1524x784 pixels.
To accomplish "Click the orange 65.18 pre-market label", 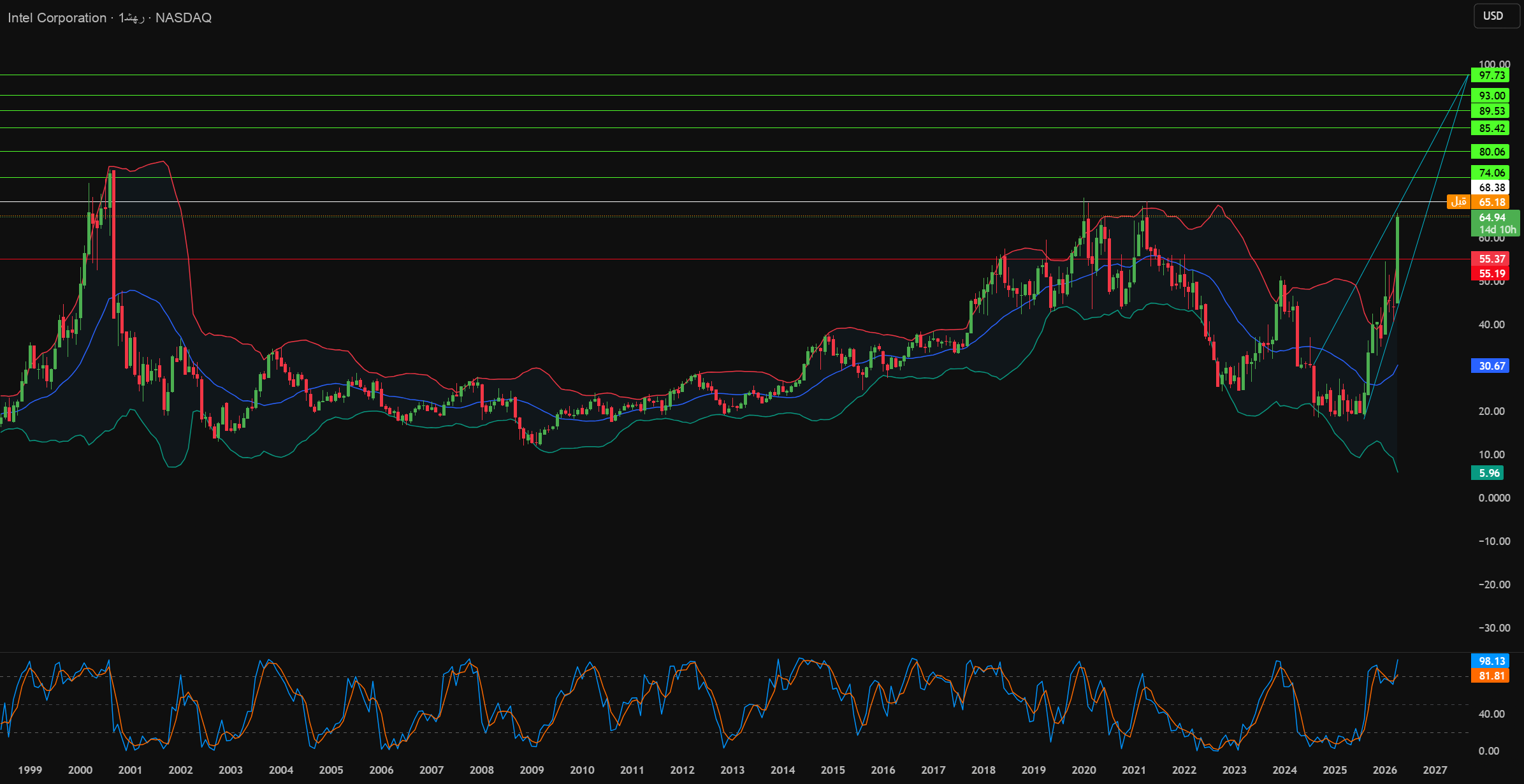I will (x=1490, y=202).
